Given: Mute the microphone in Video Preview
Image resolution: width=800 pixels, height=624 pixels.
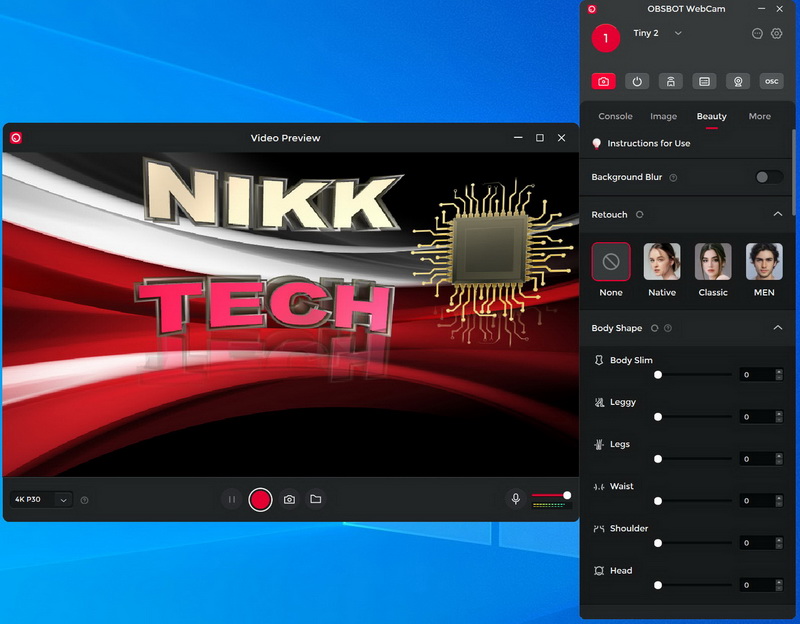Looking at the screenshot, I should (x=516, y=498).
